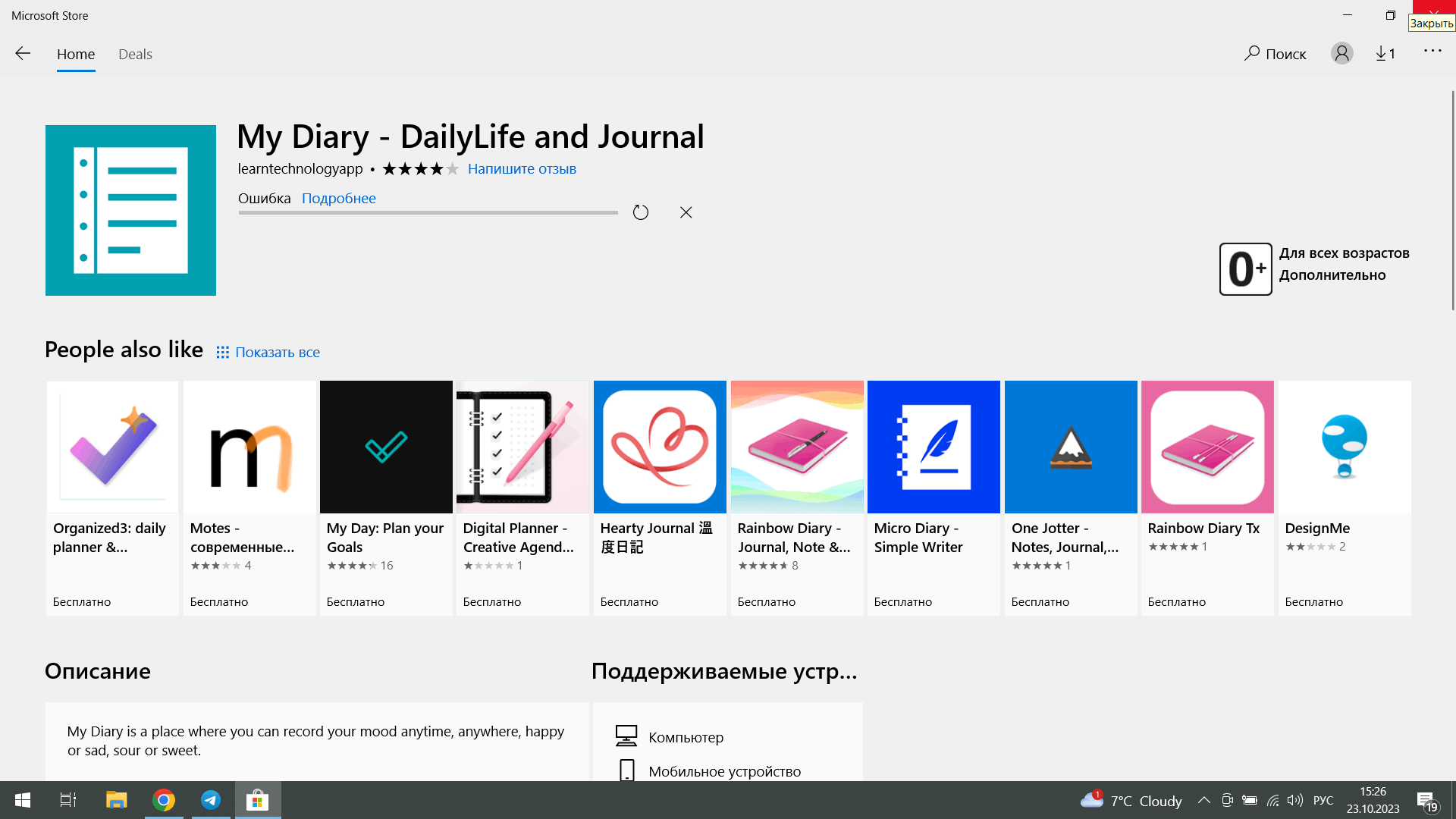The image size is (1456, 819).
Task: Open the Rainbow Diary Tx app icon
Action: (1207, 447)
